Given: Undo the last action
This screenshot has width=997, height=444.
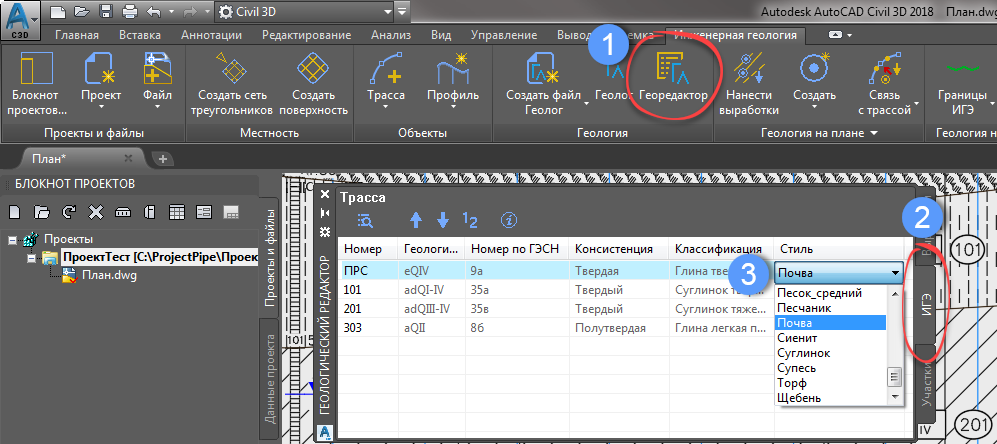Looking at the screenshot, I should [153, 11].
